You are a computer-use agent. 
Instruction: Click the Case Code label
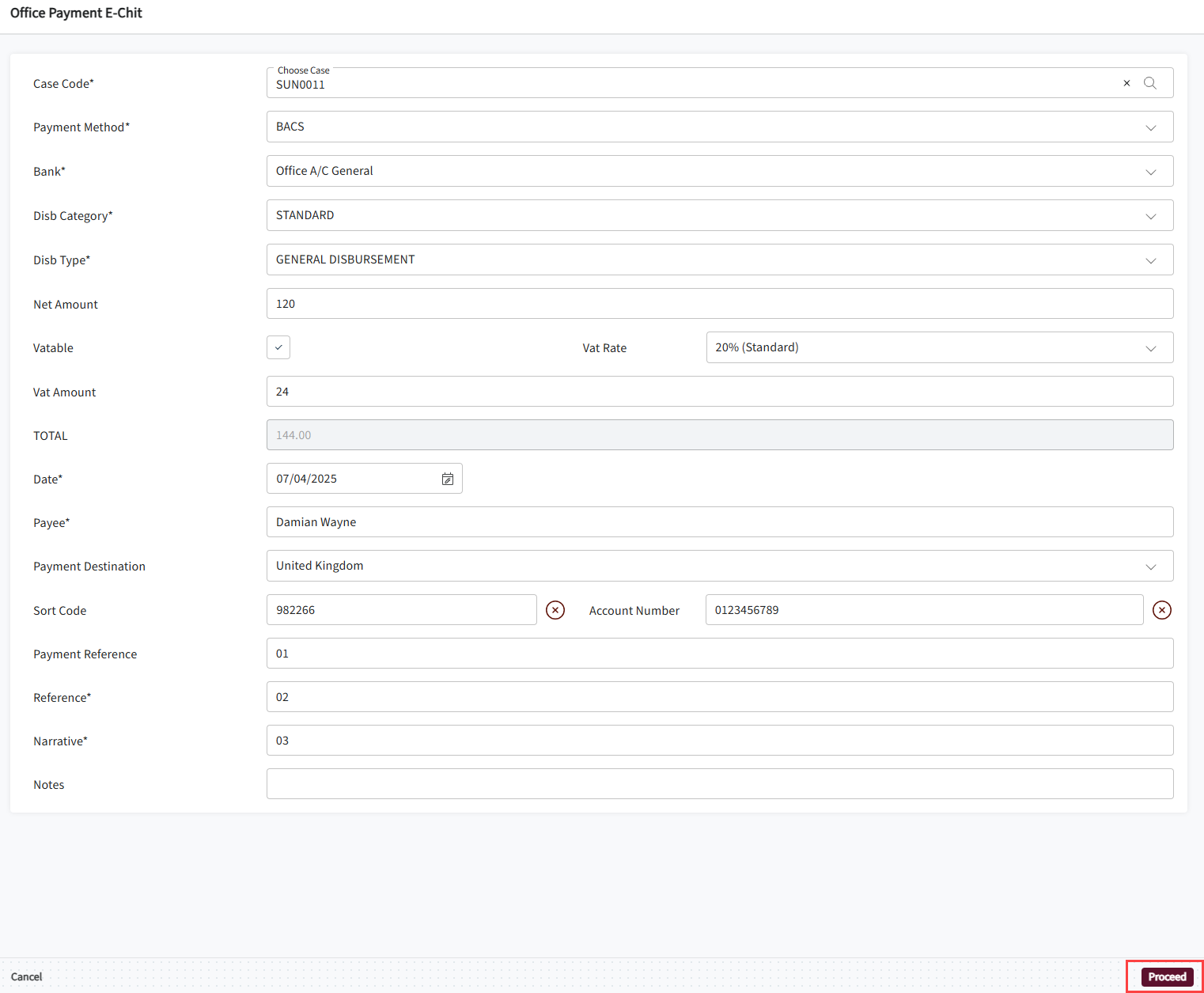(63, 84)
